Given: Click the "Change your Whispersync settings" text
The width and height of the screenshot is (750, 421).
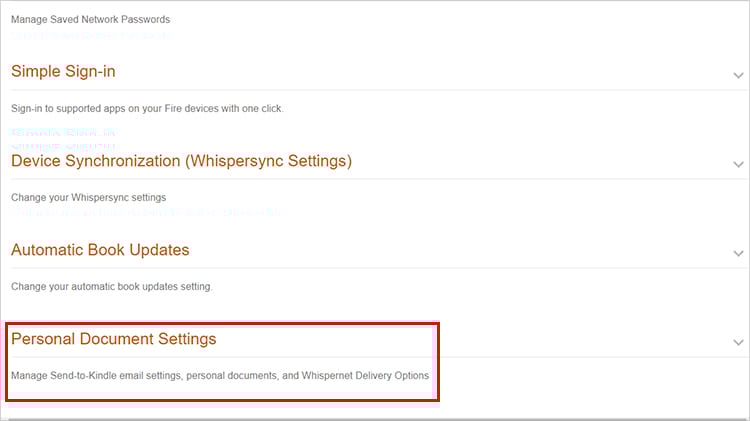Looking at the screenshot, I should tap(88, 197).
